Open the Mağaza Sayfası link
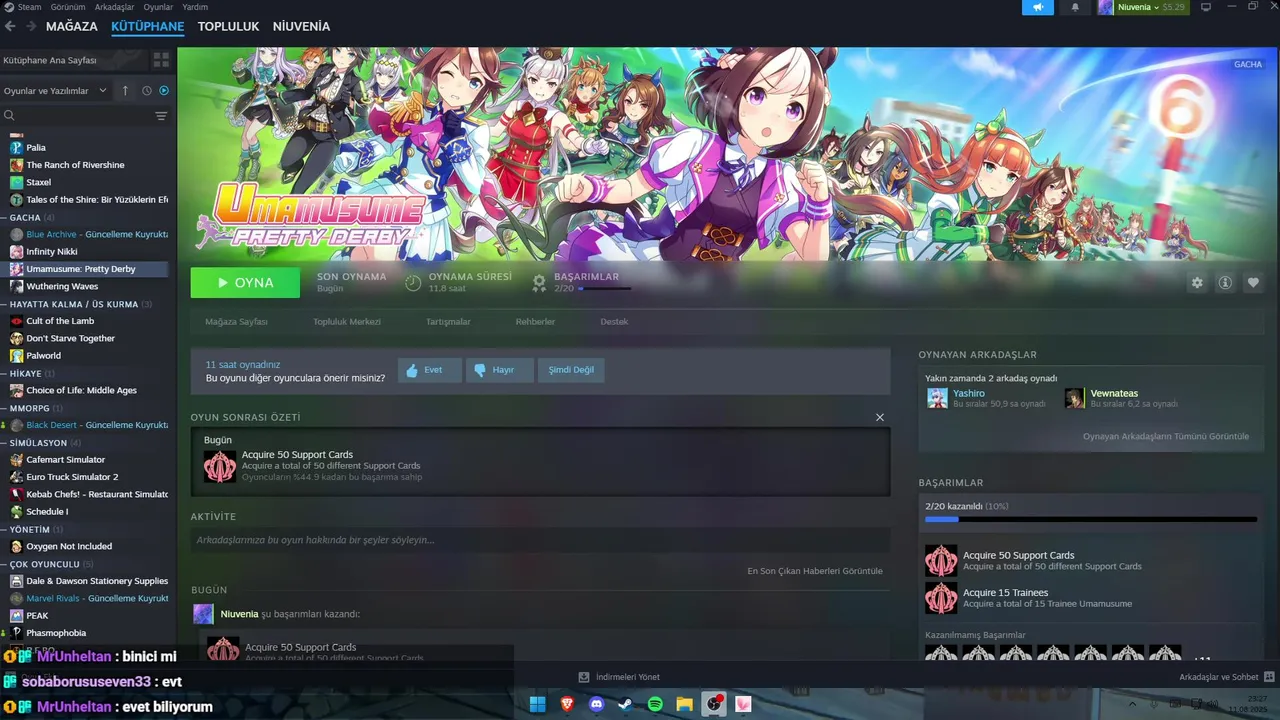 point(236,322)
